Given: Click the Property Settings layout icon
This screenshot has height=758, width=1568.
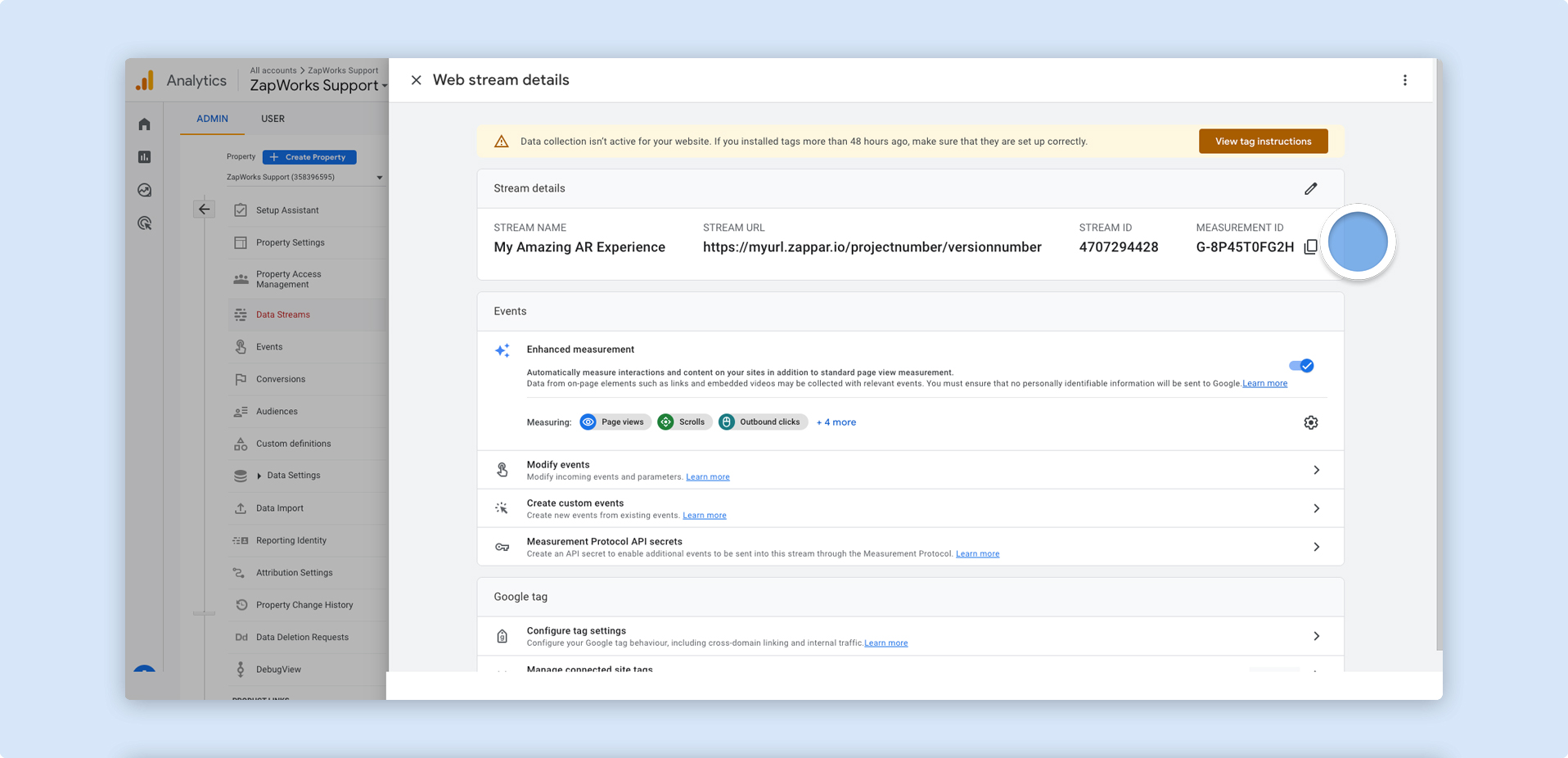Looking at the screenshot, I should 241,243.
